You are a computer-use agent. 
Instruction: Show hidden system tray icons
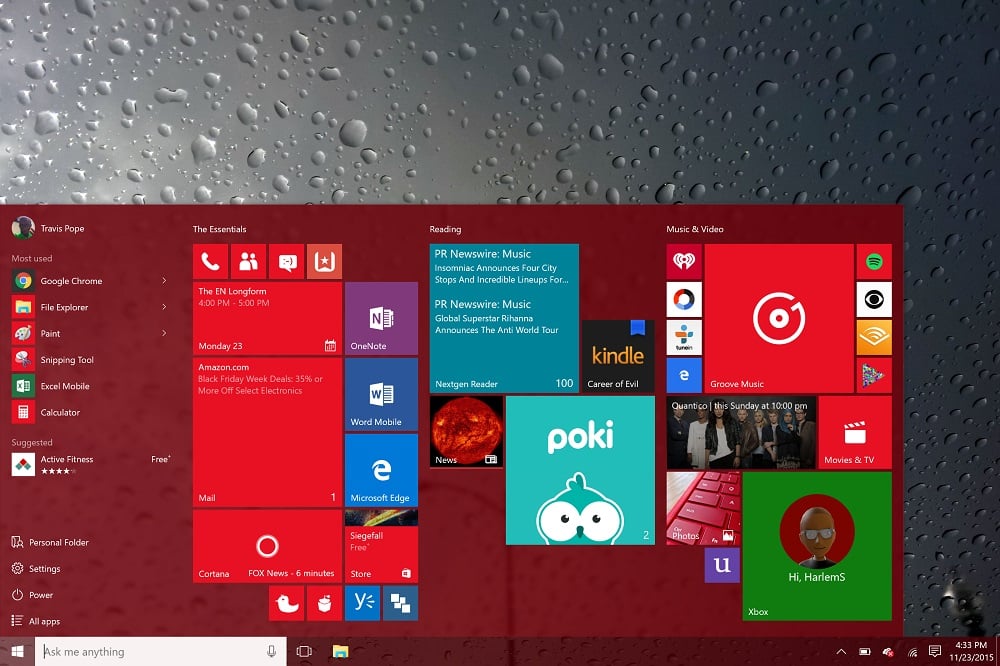pyautogui.click(x=841, y=651)
